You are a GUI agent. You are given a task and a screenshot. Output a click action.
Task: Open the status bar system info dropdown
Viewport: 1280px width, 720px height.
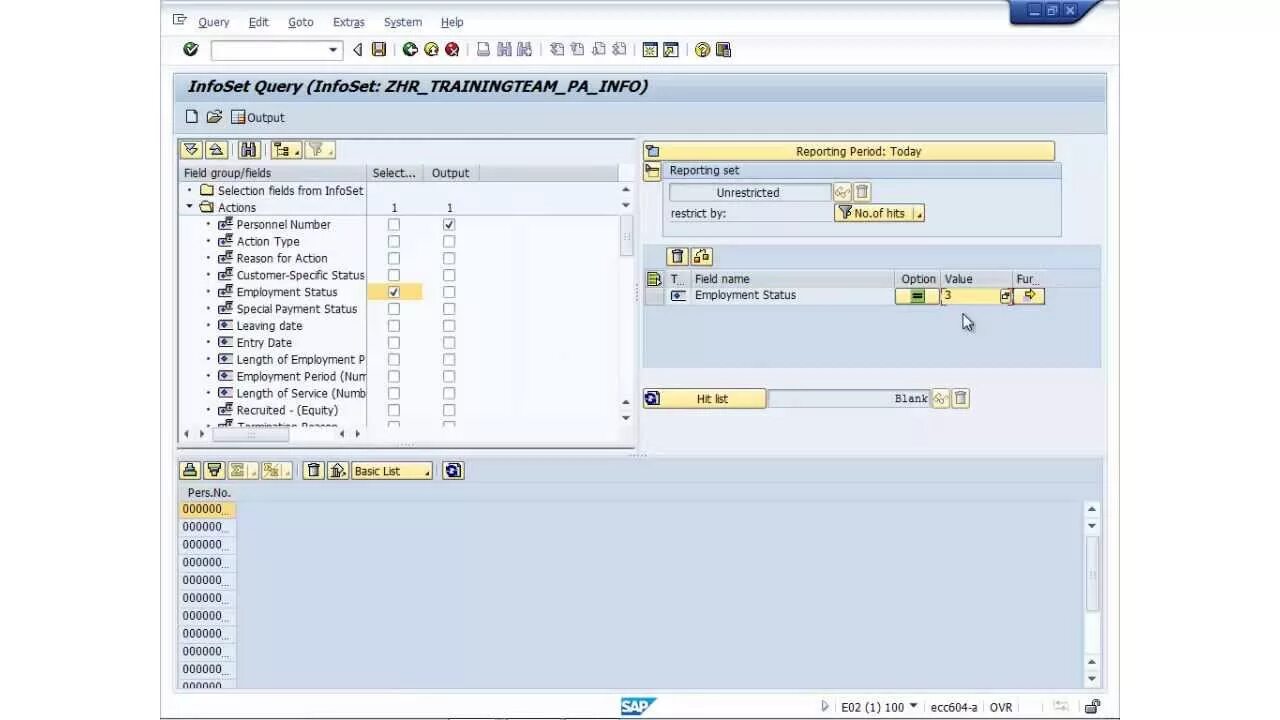point(913,707)
